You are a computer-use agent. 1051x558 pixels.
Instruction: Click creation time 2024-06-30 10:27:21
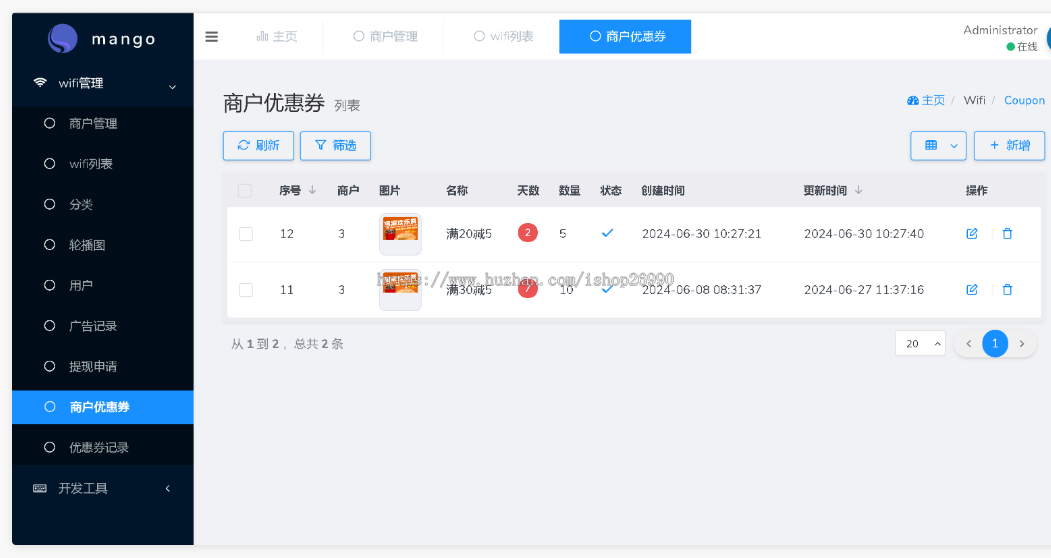pos(701,233)
